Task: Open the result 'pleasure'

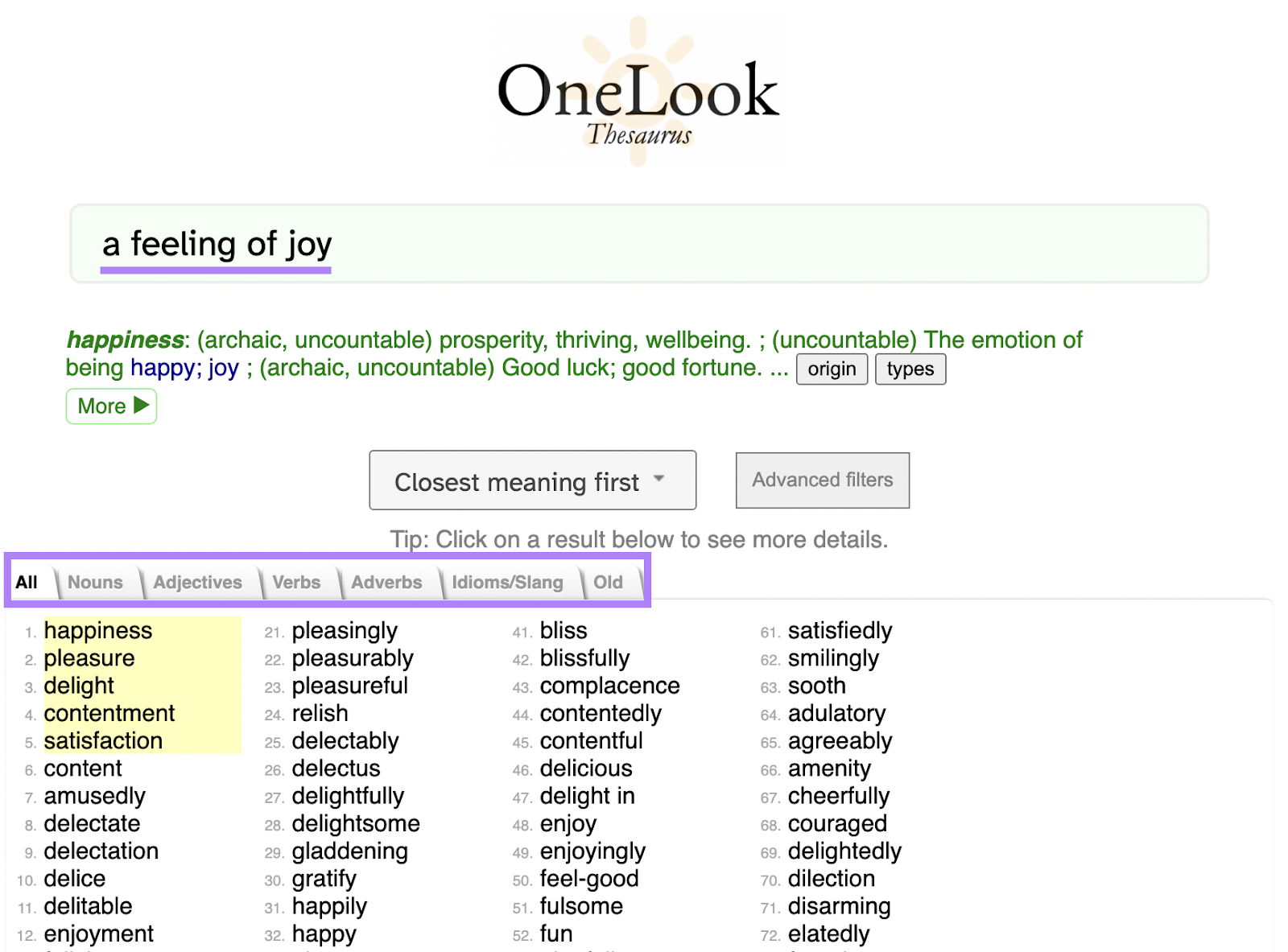Action: (89, 658)
